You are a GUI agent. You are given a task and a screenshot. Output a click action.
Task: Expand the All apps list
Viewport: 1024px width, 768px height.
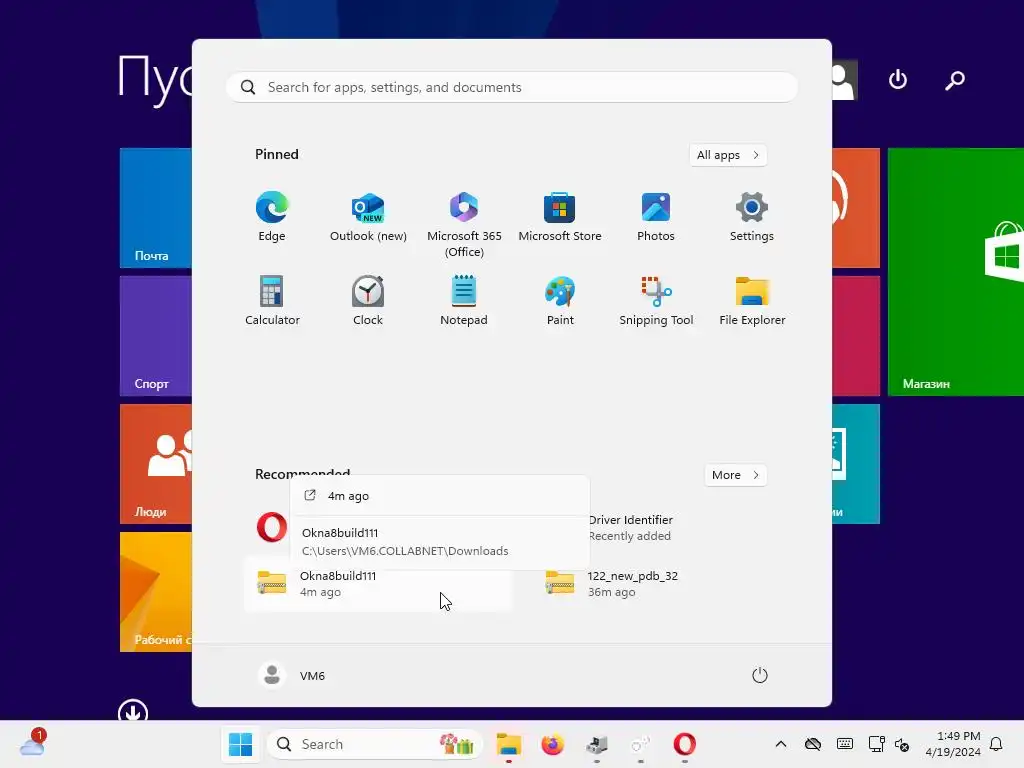tap(728, 155)
